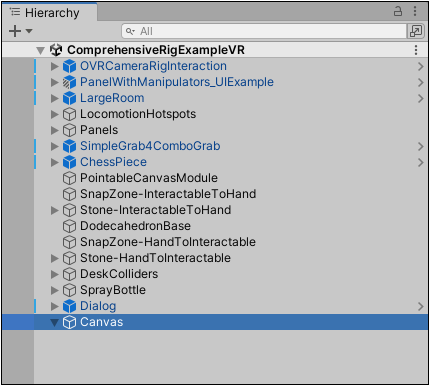Click the SimpleGrab4ComboGrab prefab cube icon
This screenshot has width=430, height=386.
pos(69,146)
